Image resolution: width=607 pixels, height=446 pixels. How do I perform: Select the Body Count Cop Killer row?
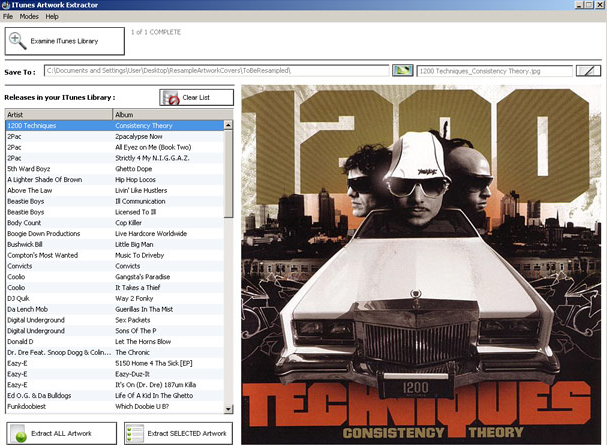tap(114, 223)
